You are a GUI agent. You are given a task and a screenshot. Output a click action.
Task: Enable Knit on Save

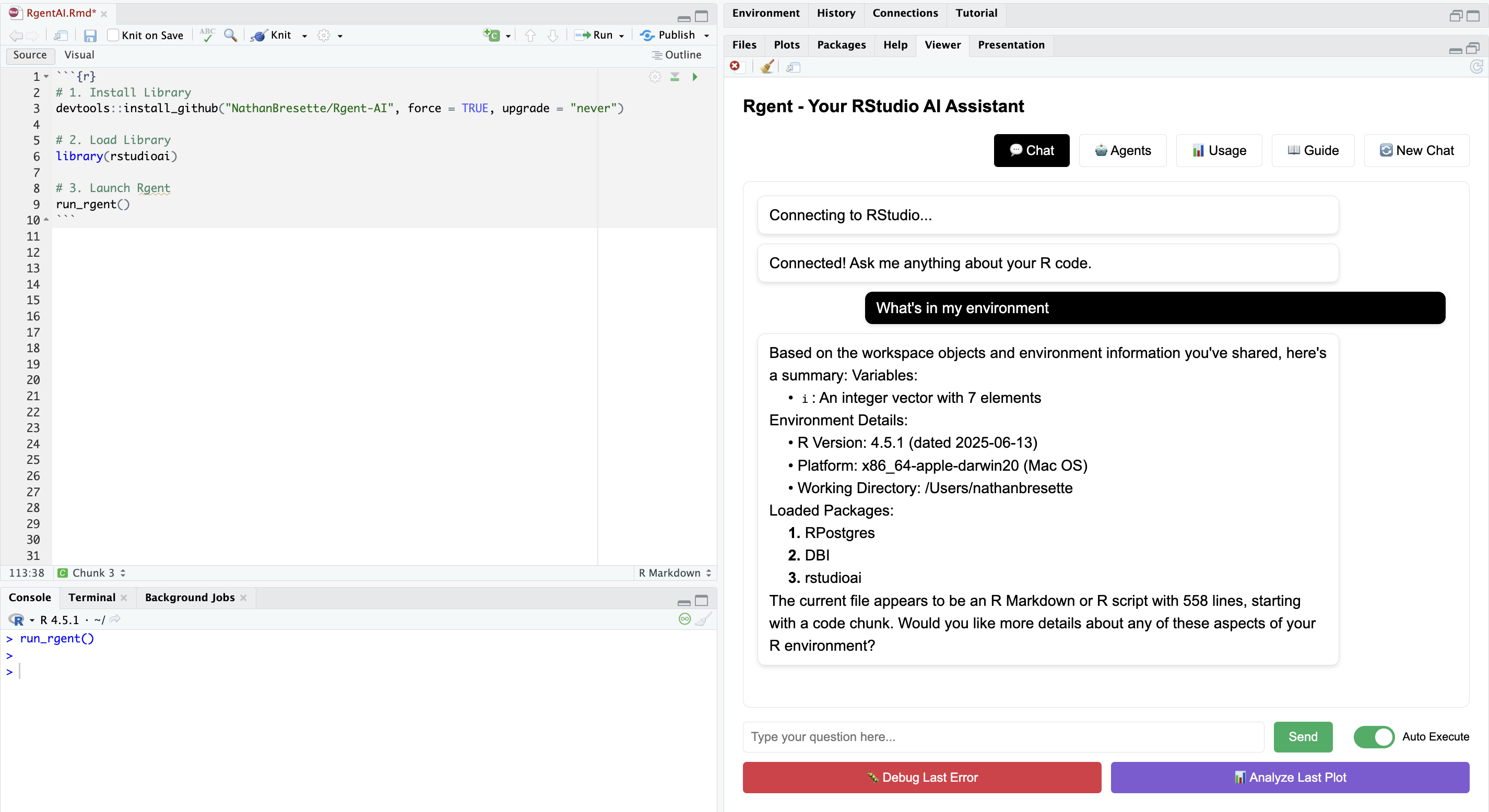coord(113,35)
